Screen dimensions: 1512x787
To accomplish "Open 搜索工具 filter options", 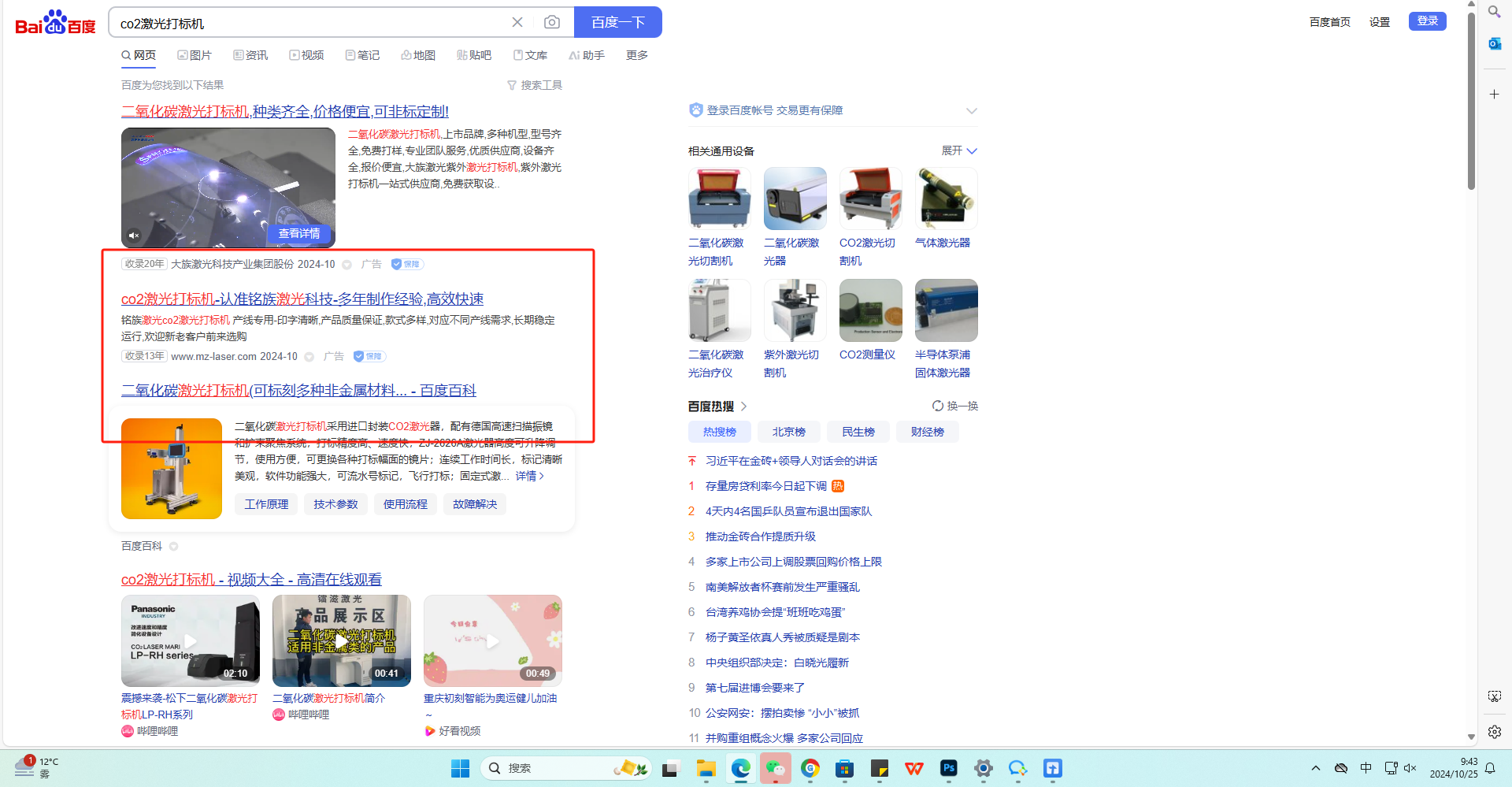I will pos(535,85).
